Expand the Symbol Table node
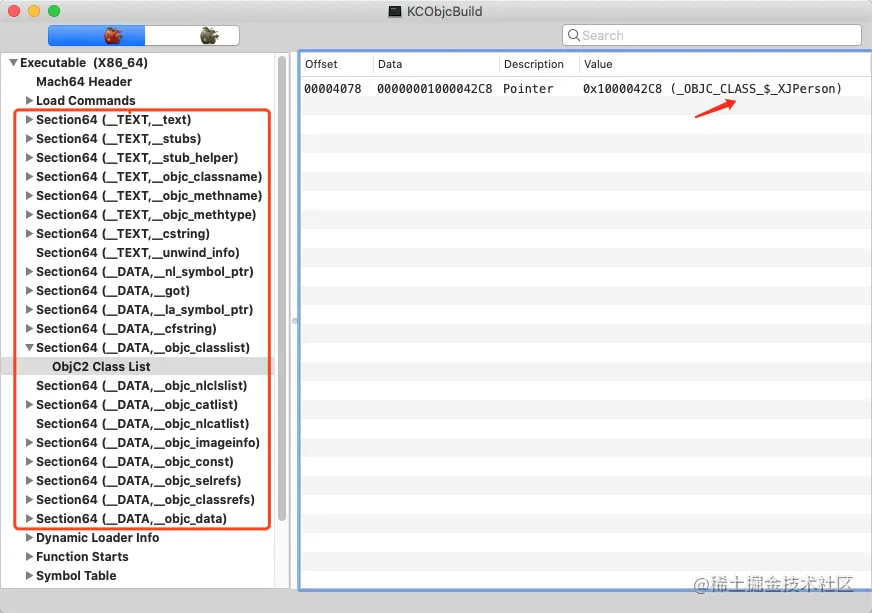 click(x=29, y=575)
